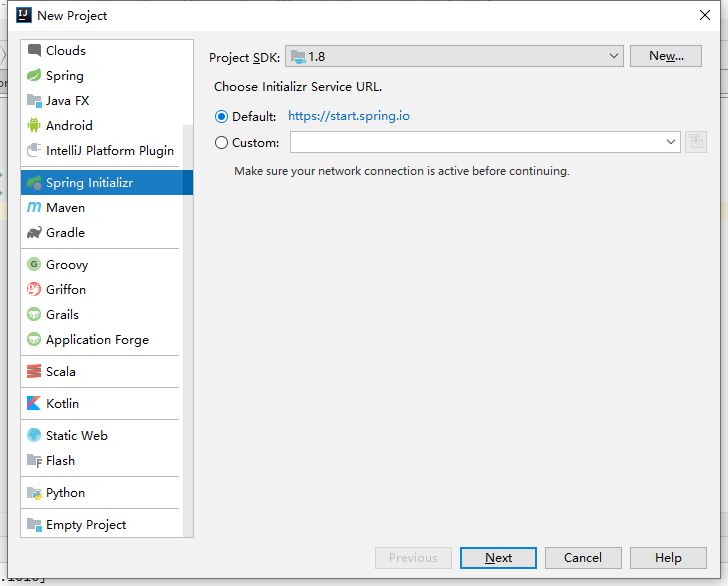The image size is (728, 586).
Task: Click inside the Custom URL text field
Action: (x=475, y=143)
